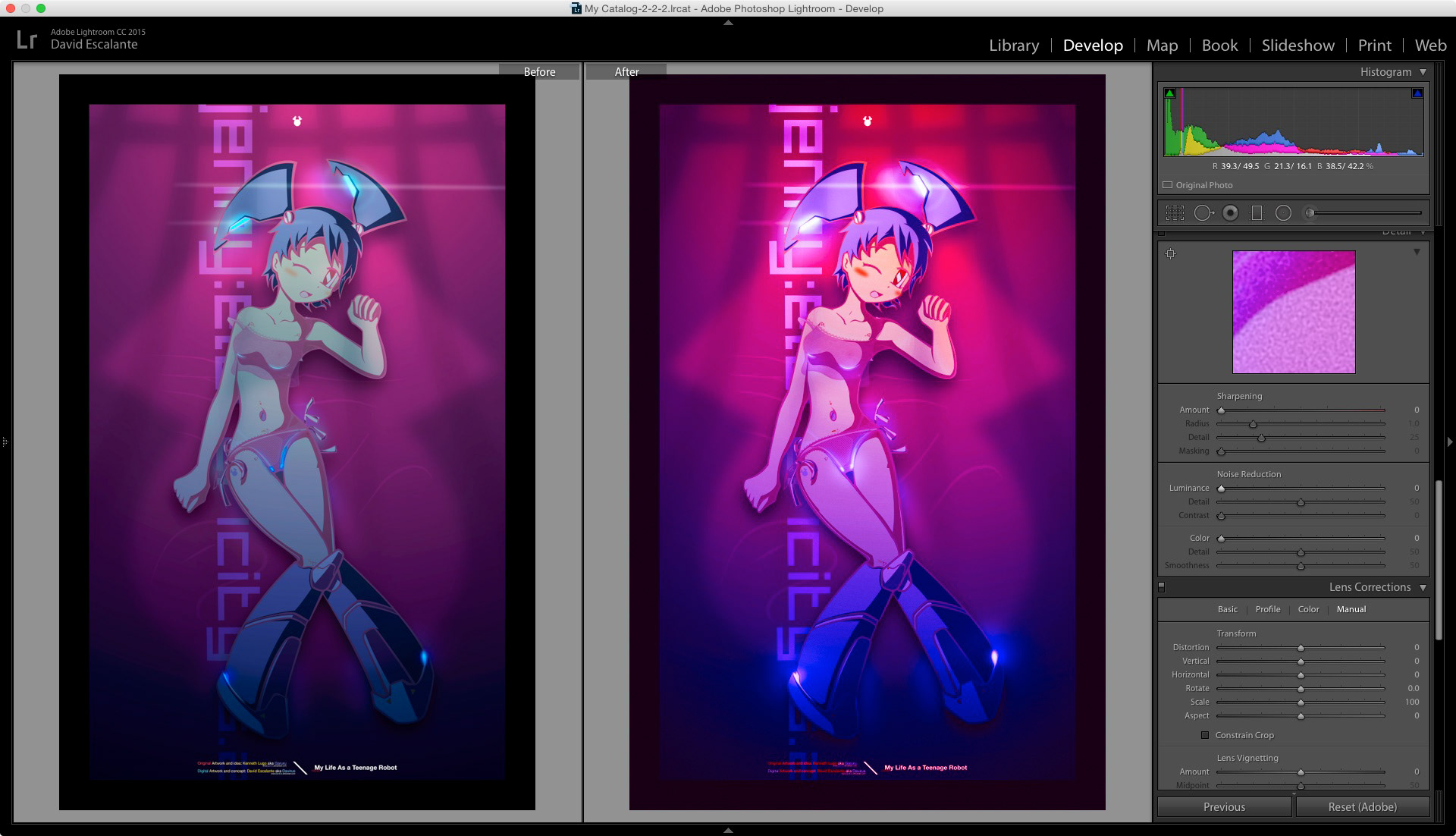Open the Library module
Screen dimensions: 1456x836
pyautogui.click(x=1014, y=46)
